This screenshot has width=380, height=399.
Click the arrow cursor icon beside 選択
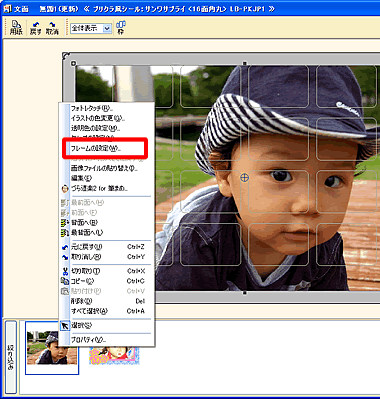(65, 326)
